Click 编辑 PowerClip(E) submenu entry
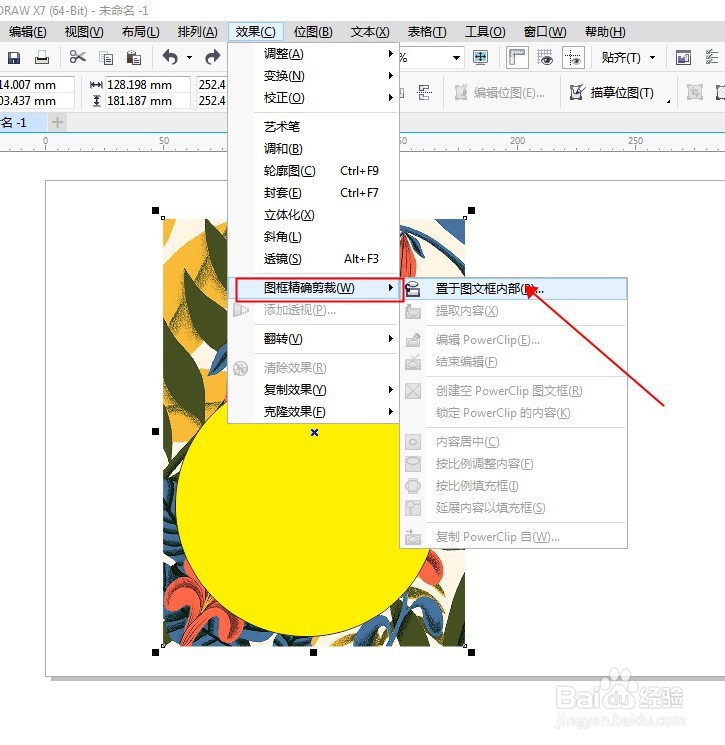725x745 pixels. click(x=514, y=340)
